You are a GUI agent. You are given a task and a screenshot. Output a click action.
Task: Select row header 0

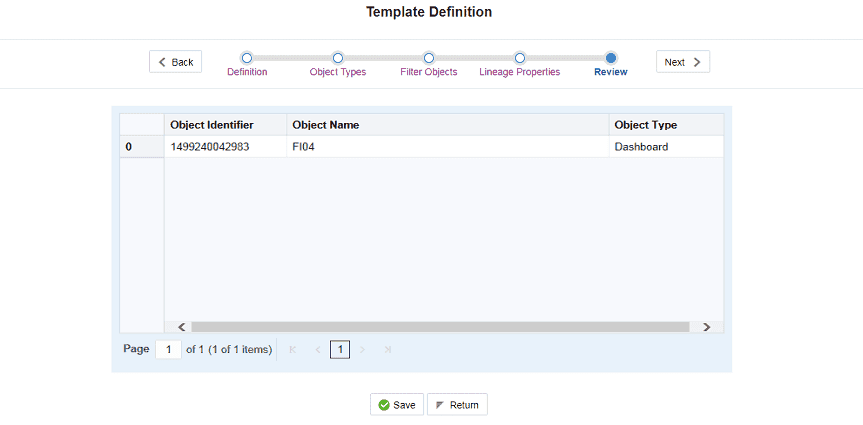click(x=142, y=147)
